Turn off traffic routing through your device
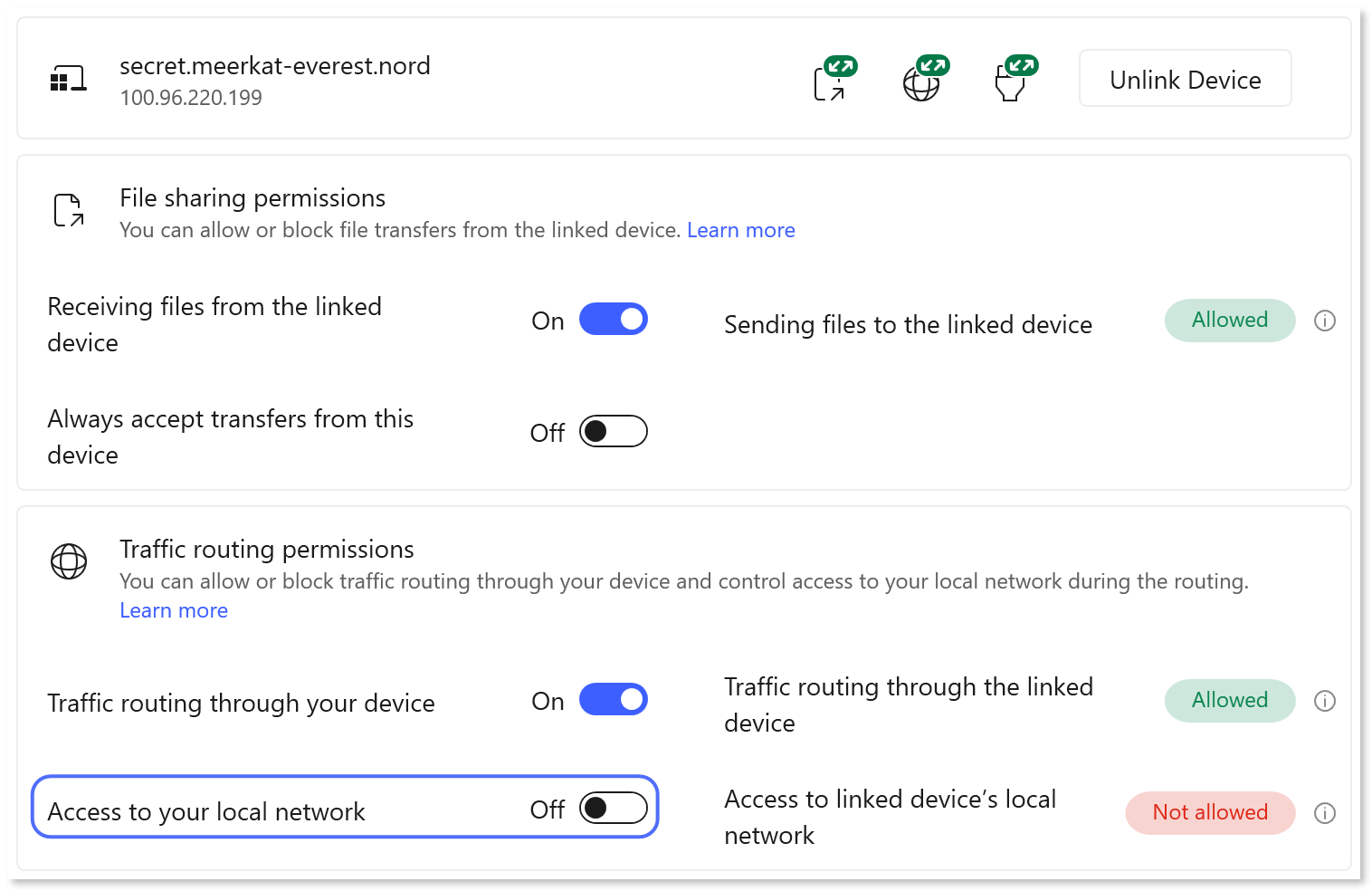1372x891 pixels. click(614, 699)
